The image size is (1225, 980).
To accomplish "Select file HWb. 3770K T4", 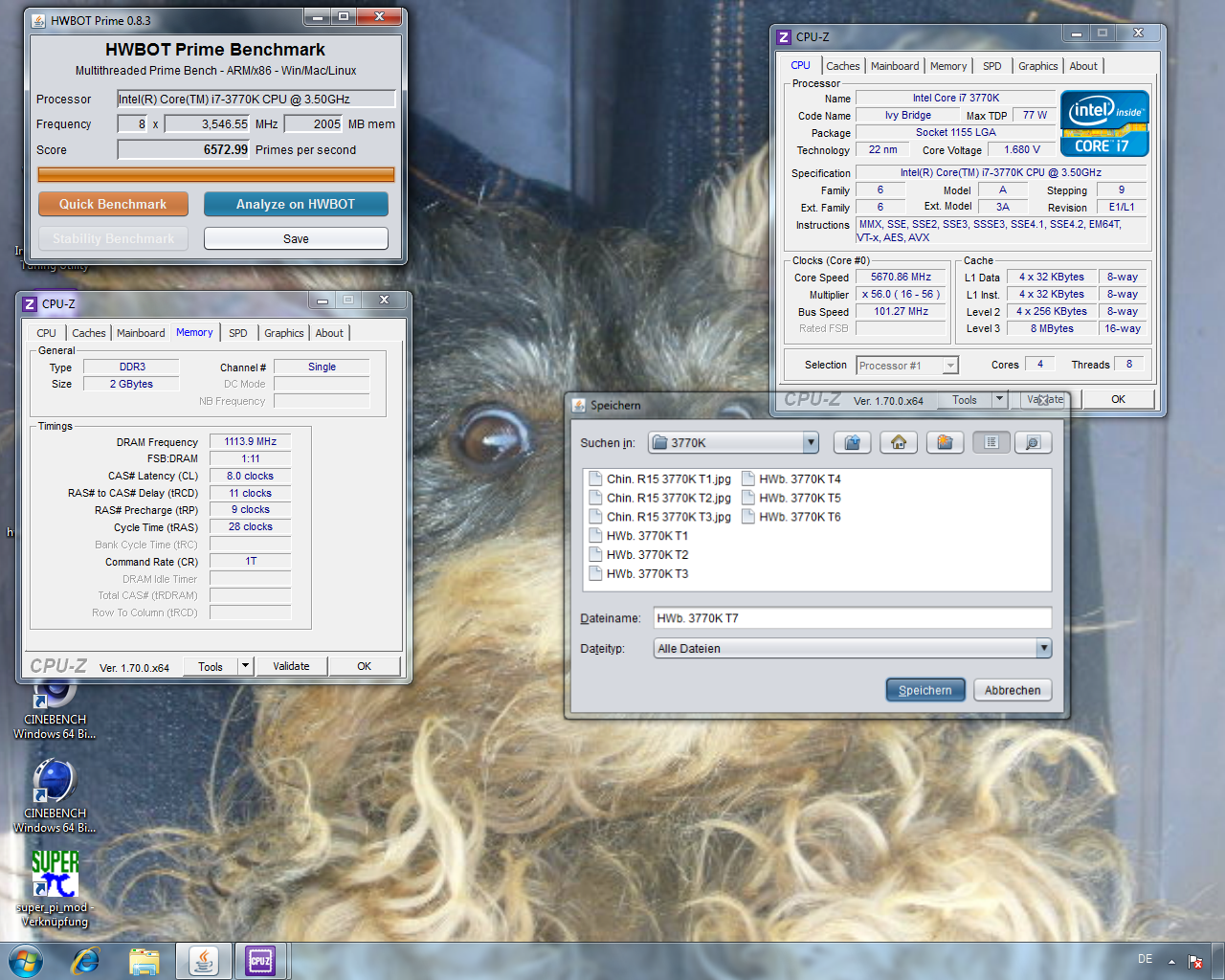I will click(x=791, y=479).
